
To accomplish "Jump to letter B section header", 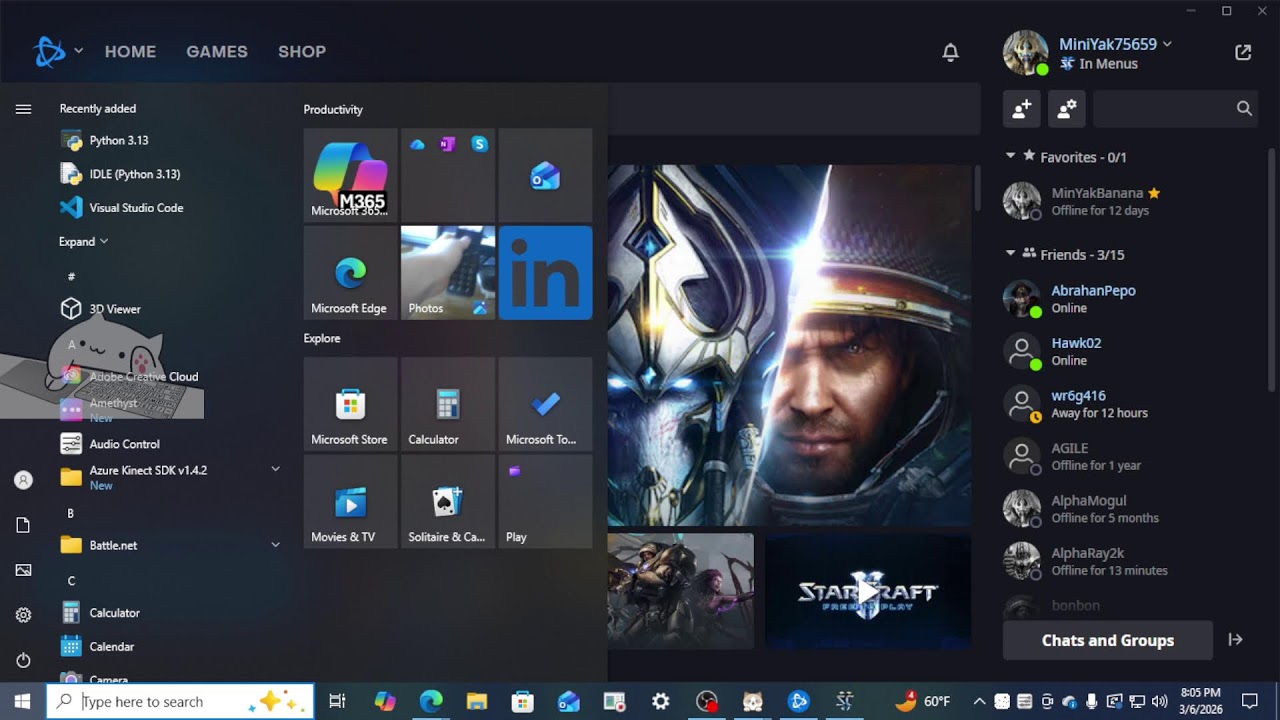I will [70, 513].
